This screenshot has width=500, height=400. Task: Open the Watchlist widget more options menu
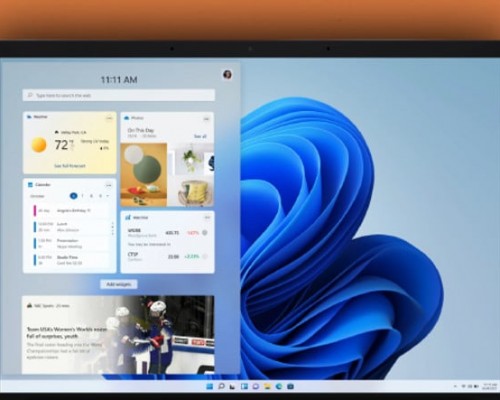click(x=207, y=218)
